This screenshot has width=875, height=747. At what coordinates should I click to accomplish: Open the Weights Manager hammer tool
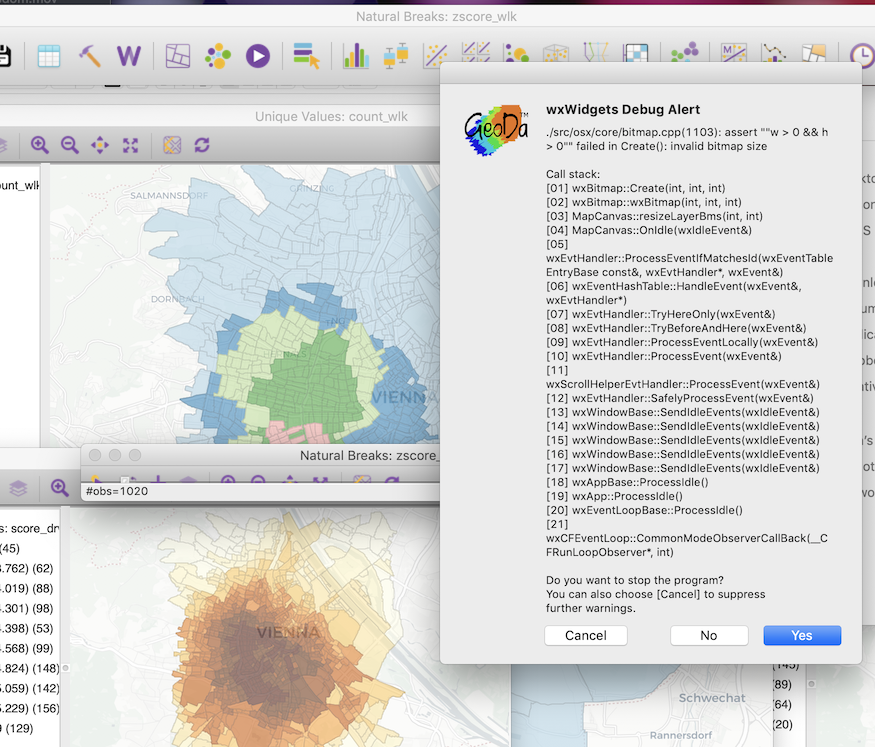click(x=89, y=55)
